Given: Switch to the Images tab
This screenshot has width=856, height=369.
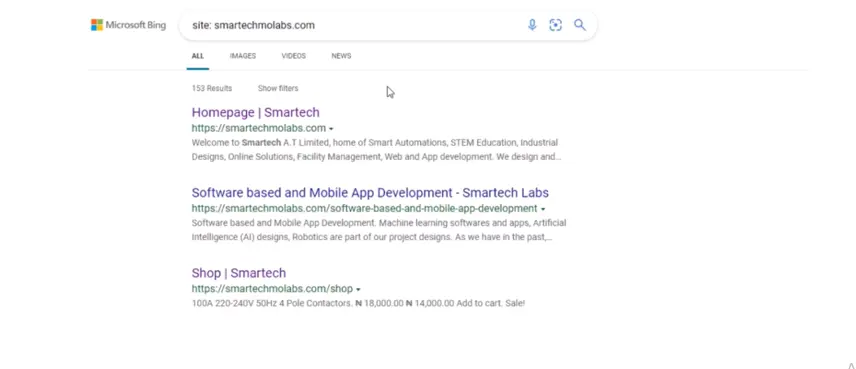Looking at the screenshot, I should [x=243, y=56].
